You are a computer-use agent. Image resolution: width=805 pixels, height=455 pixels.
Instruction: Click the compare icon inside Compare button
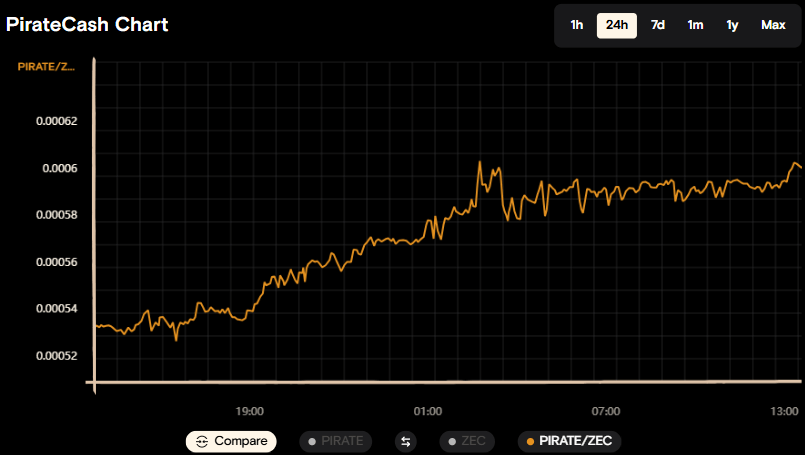click(x=202, y=441)
